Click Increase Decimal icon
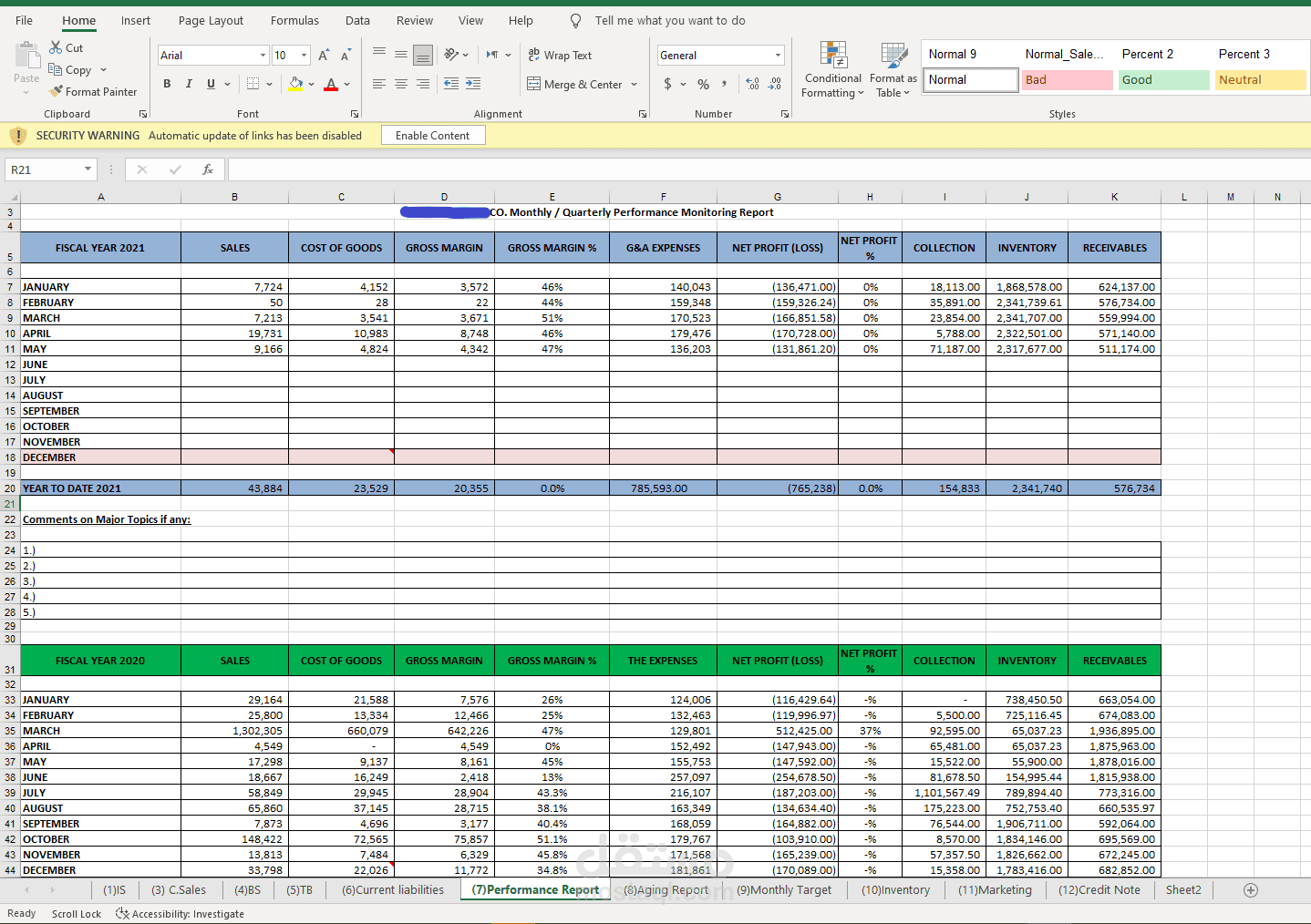The width and height of the screenshot is (1311, 924). pyautogui.click(x=752, y=84)
